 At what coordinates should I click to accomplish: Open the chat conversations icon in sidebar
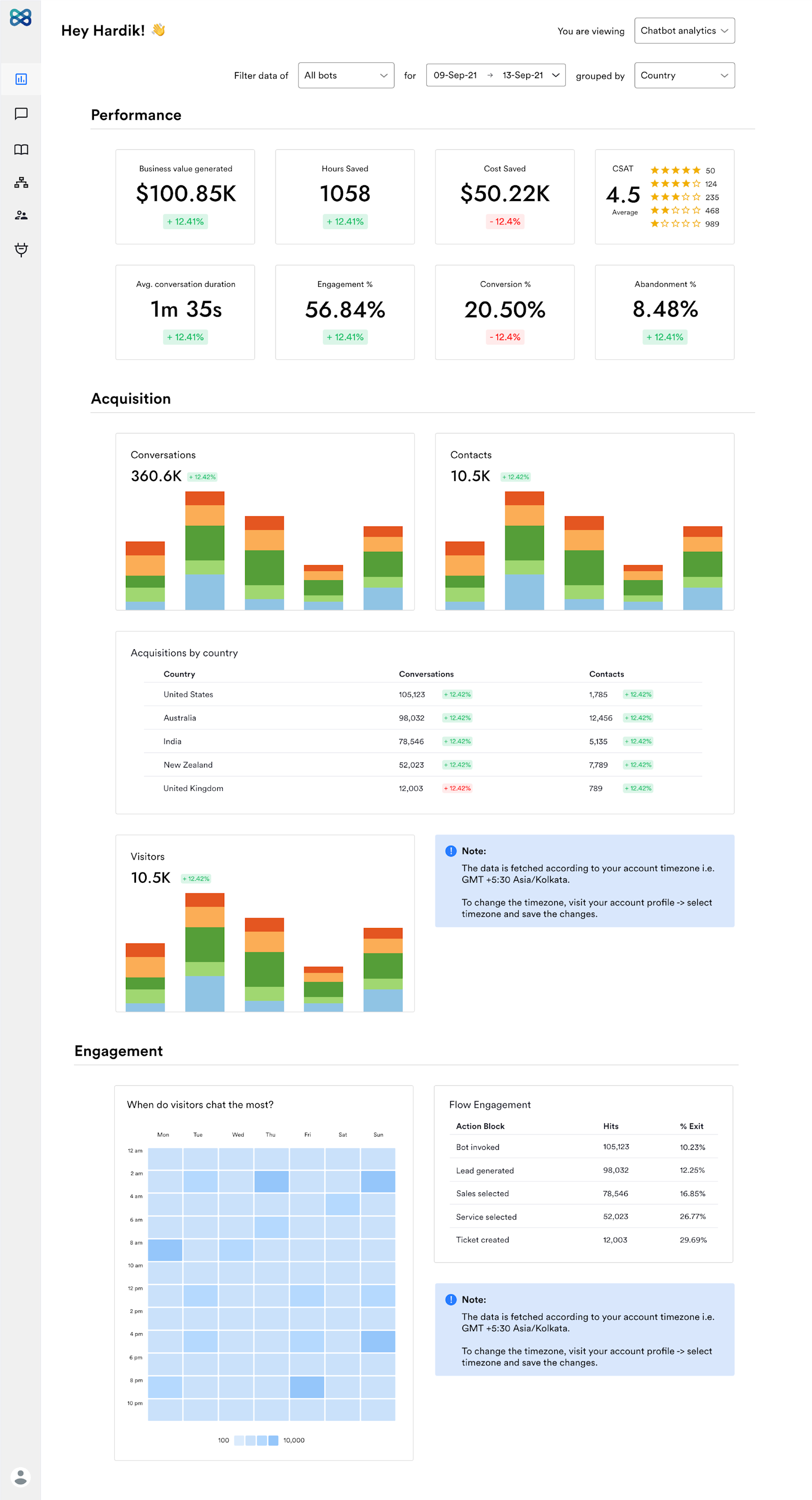click(21, 114)
